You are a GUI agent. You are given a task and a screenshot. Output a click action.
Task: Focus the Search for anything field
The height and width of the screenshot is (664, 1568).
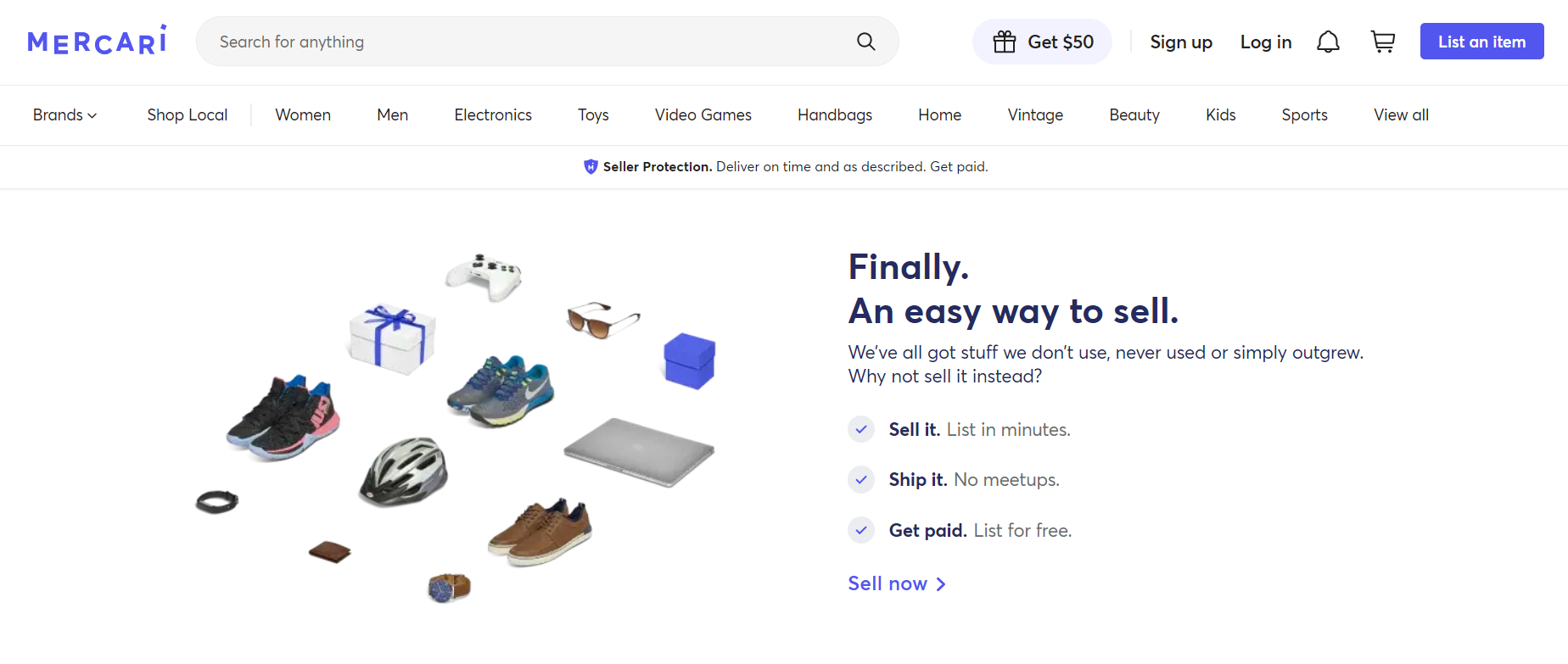pos(547,42)
